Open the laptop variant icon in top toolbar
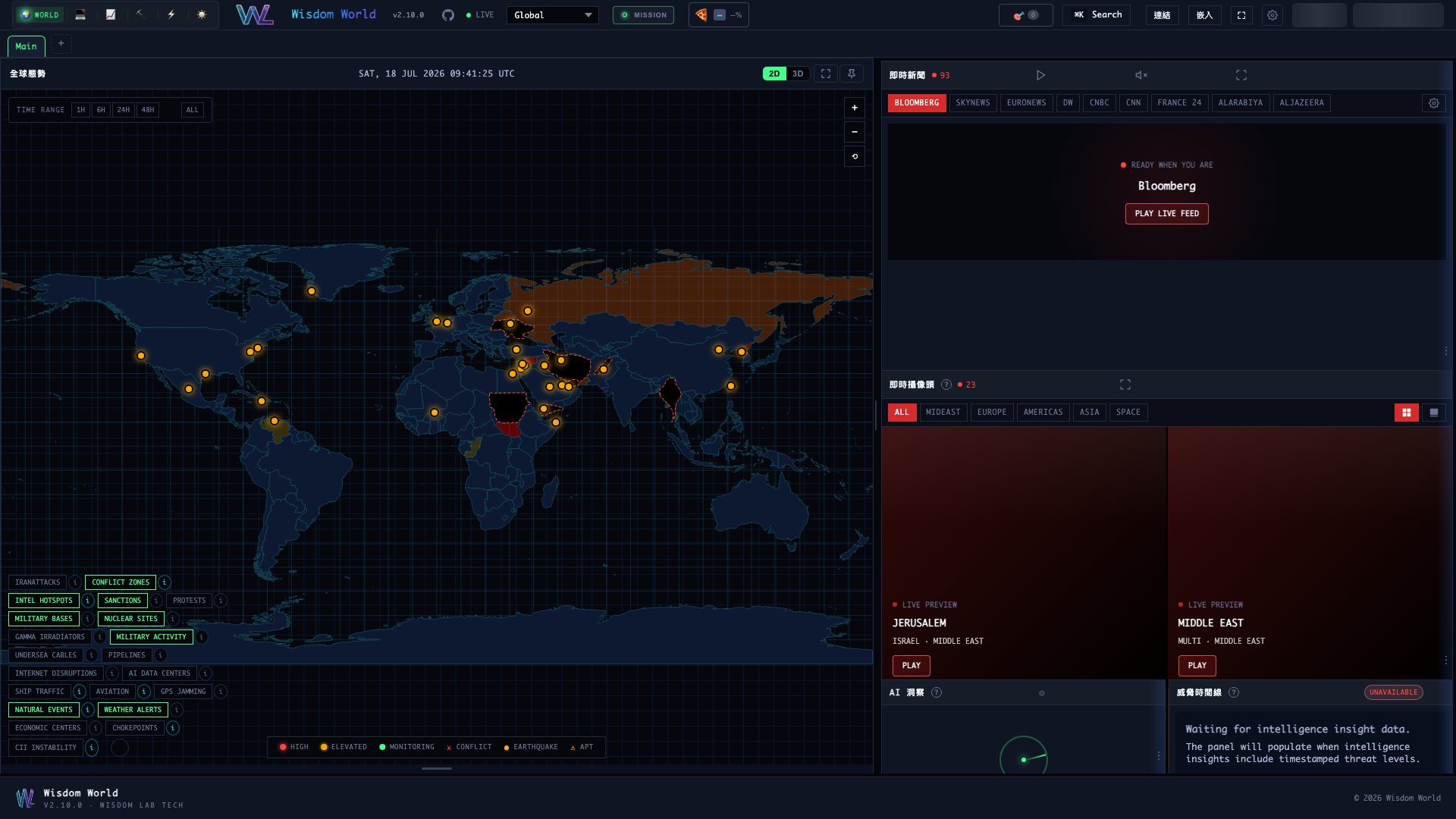1456x819 pixels. coord(80,15)
